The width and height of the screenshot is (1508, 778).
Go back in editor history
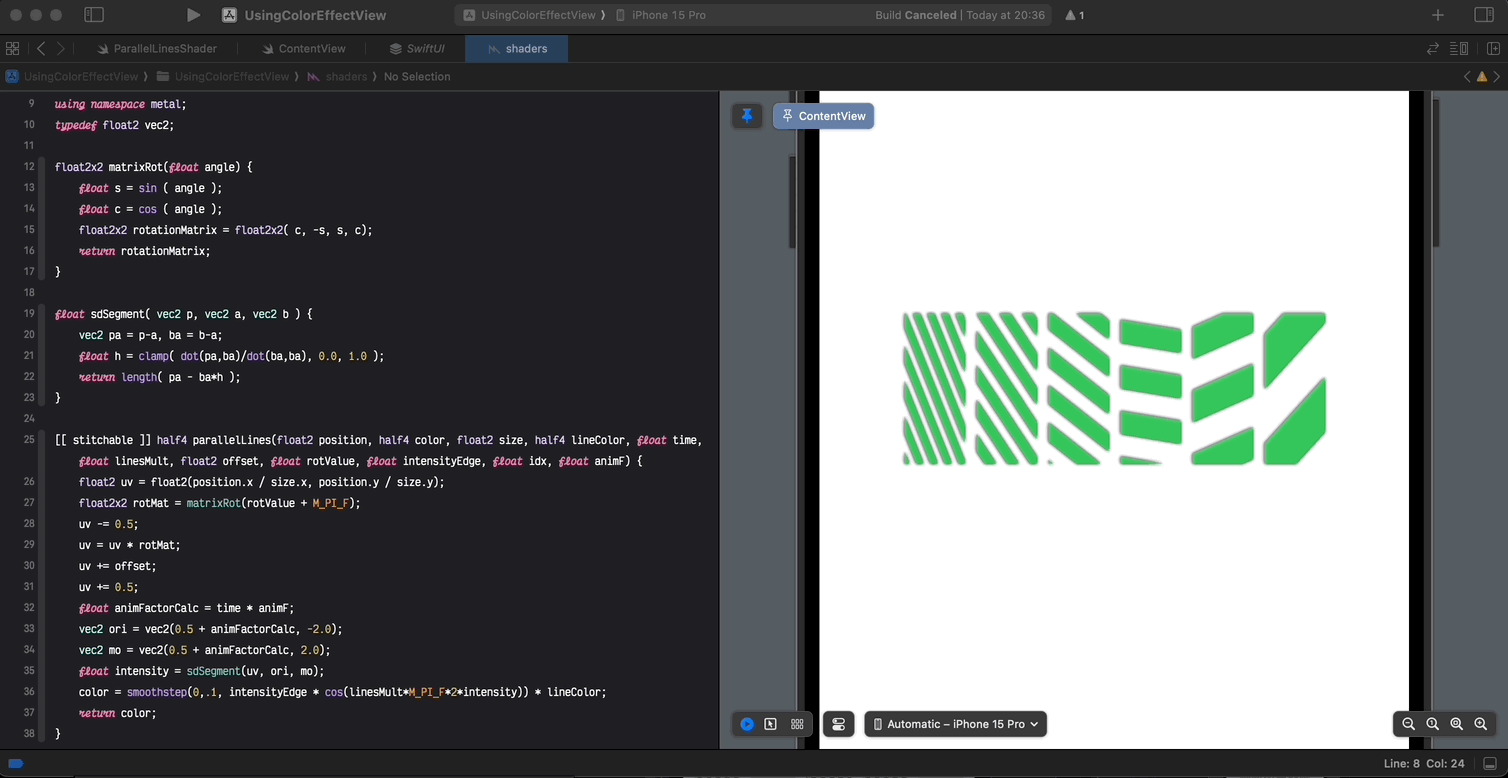[x=41, y=48]
